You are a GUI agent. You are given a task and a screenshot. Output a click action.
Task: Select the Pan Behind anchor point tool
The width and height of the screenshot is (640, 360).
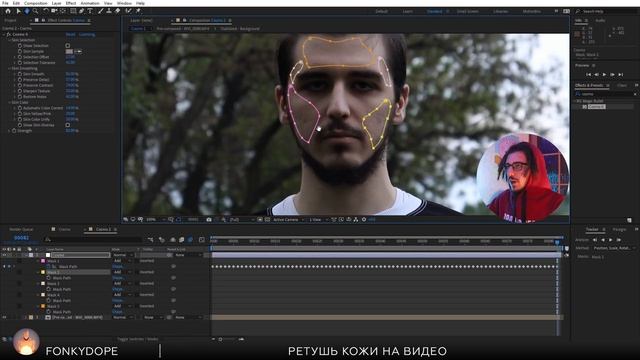tap(63, 11)
